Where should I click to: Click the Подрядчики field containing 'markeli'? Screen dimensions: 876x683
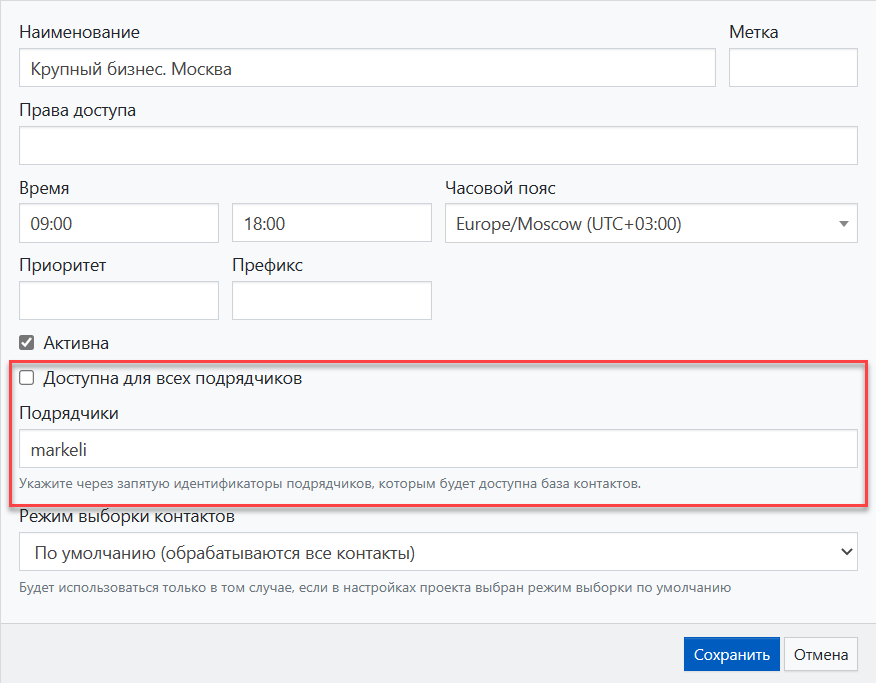[438, 449]
